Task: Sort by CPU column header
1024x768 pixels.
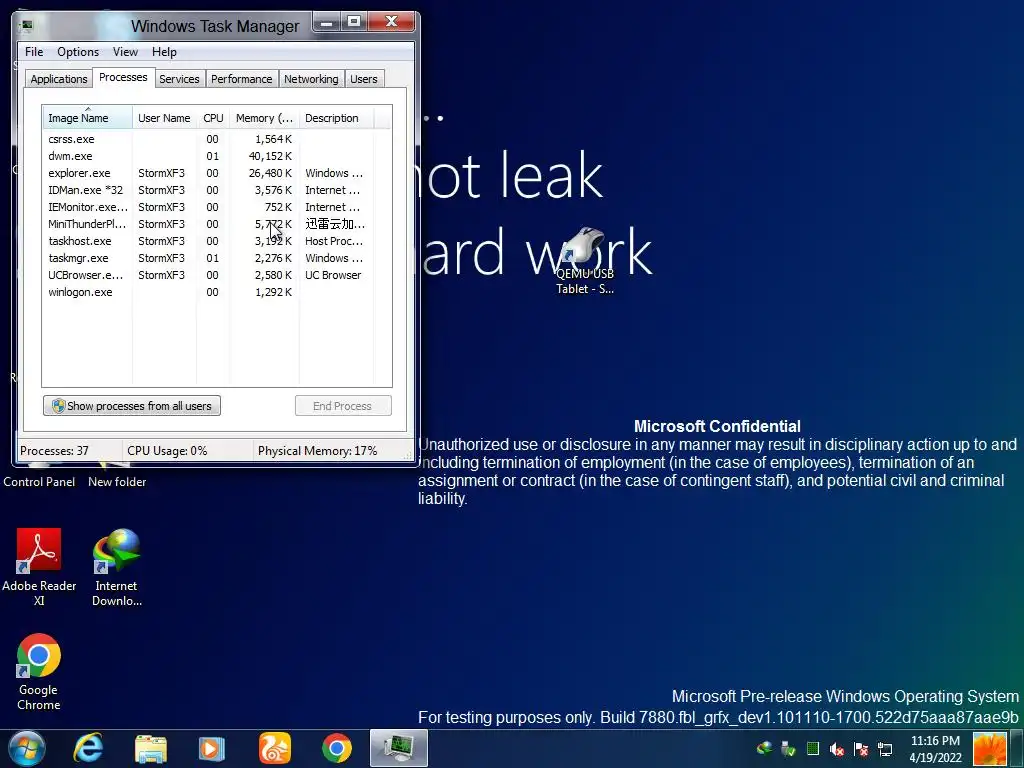Action: [213, 118]
